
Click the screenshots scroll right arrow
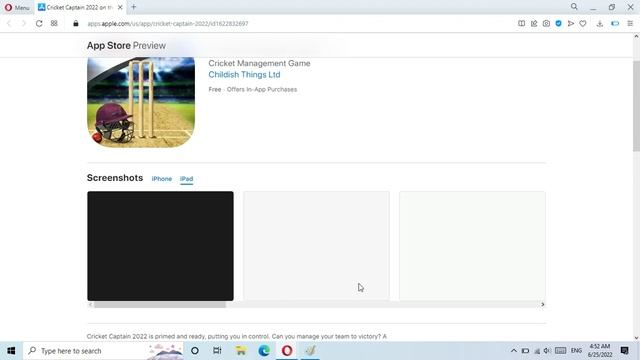(542, 304)
